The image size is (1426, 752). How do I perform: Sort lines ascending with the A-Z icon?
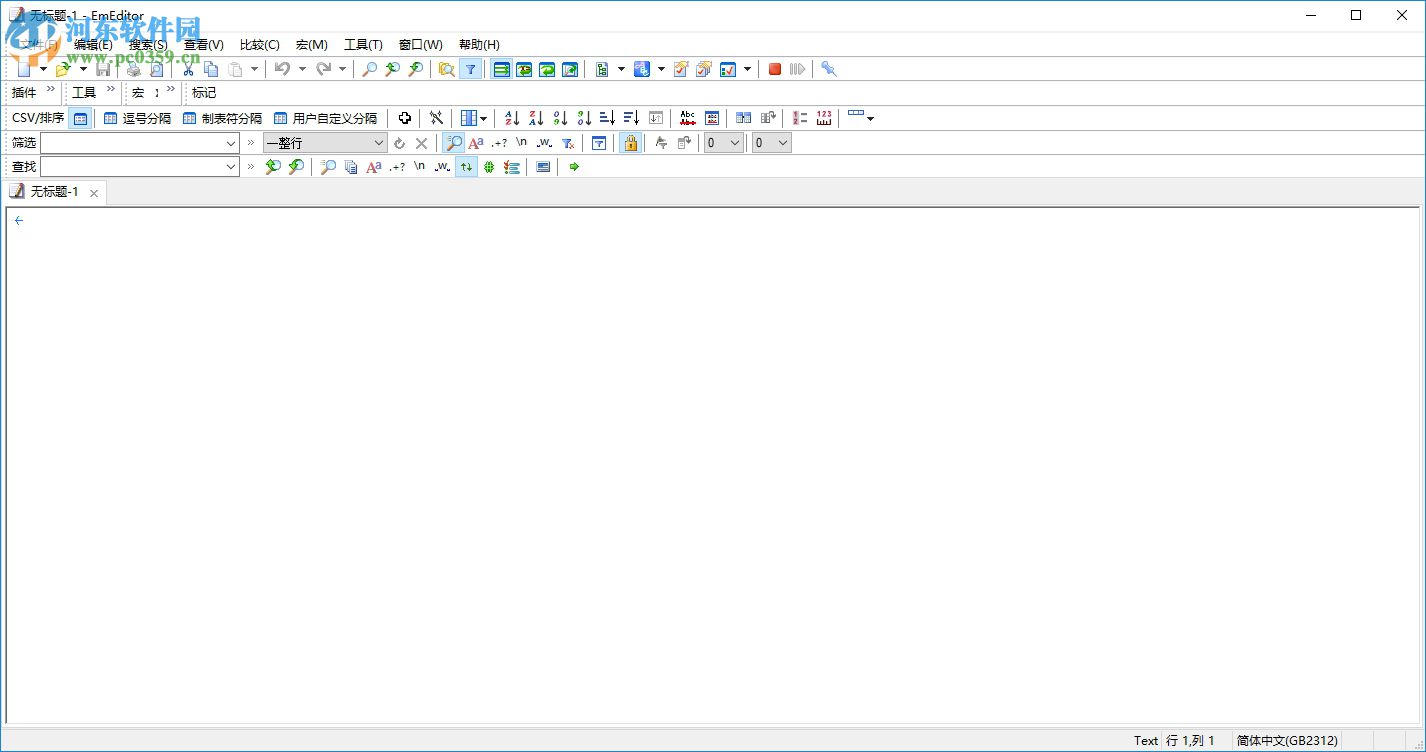(x=510, y=117)
